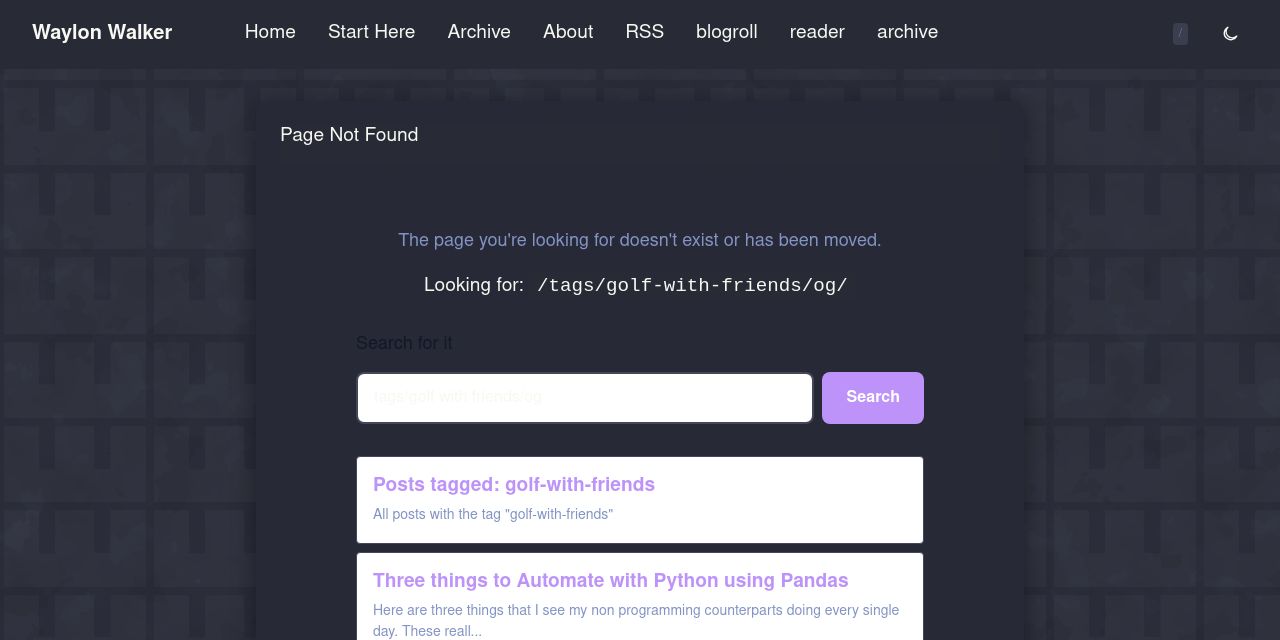
Task: Open 'Posts tagged: golf-with-friends' result
Action: [x=514, y=485]
